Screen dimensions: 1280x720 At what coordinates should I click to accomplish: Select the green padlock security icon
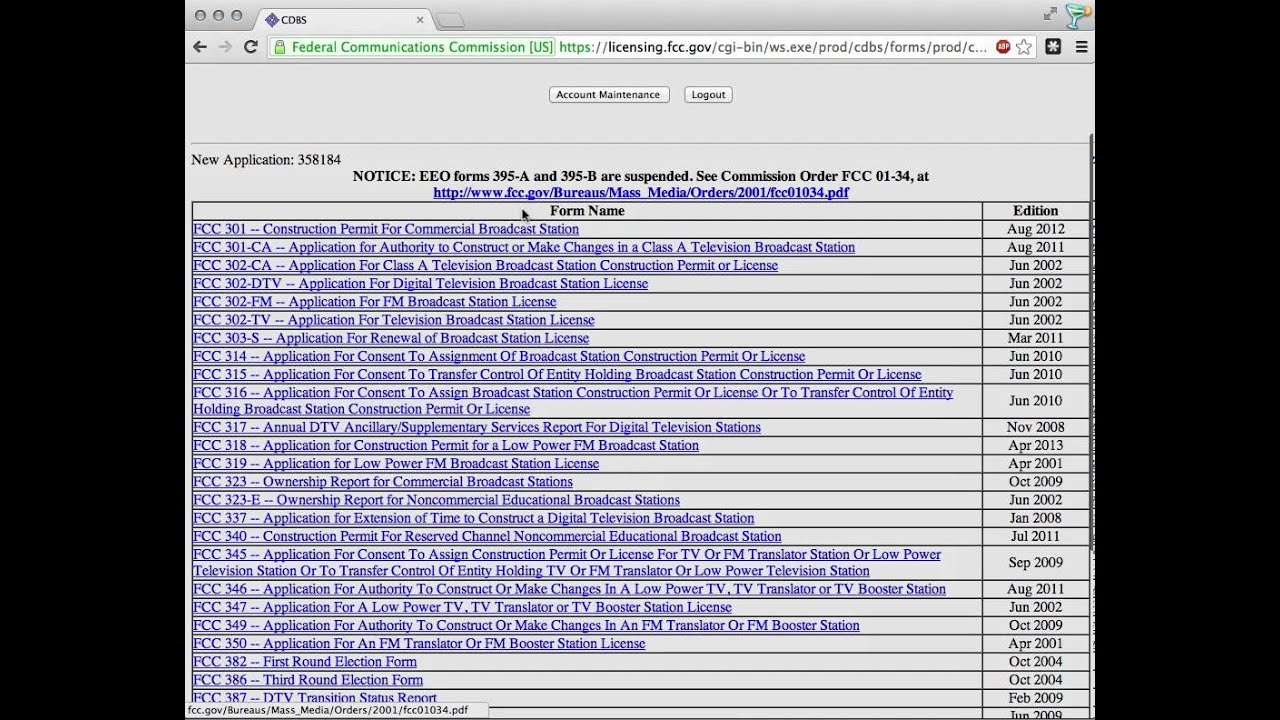click(280, 47)
